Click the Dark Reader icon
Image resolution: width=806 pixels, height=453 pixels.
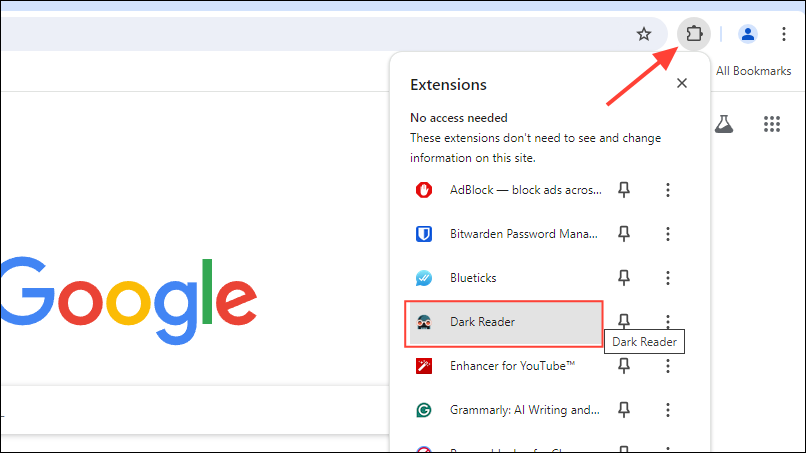click(x=424, y=322)
